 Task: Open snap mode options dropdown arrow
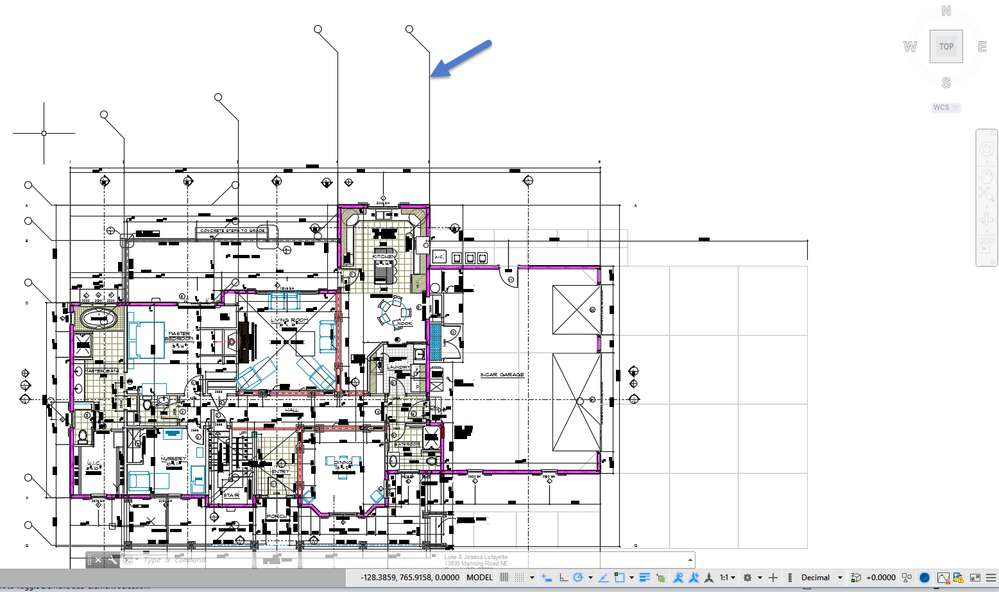pyautogui.click(x=532, y=577)
